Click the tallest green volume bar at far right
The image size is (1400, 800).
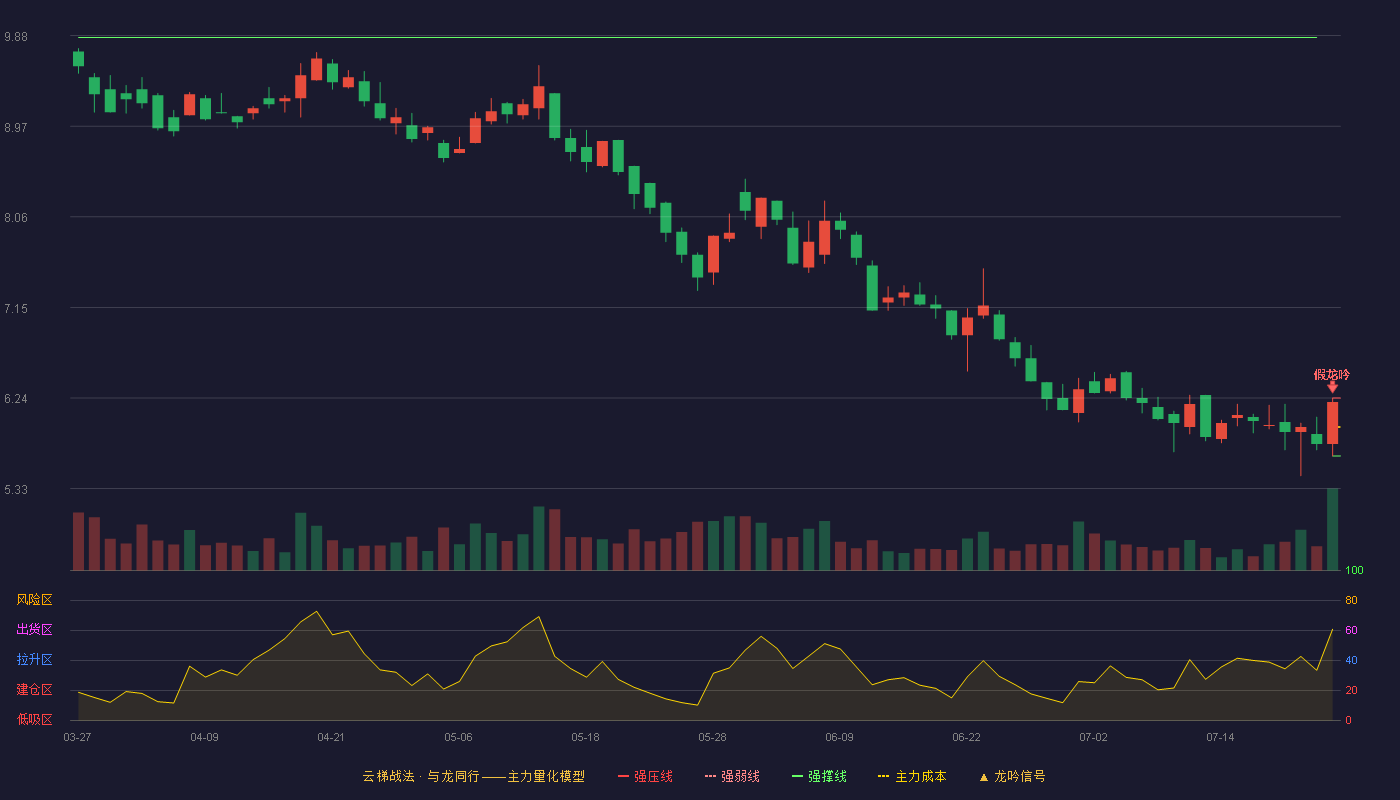click(1332, 529)
